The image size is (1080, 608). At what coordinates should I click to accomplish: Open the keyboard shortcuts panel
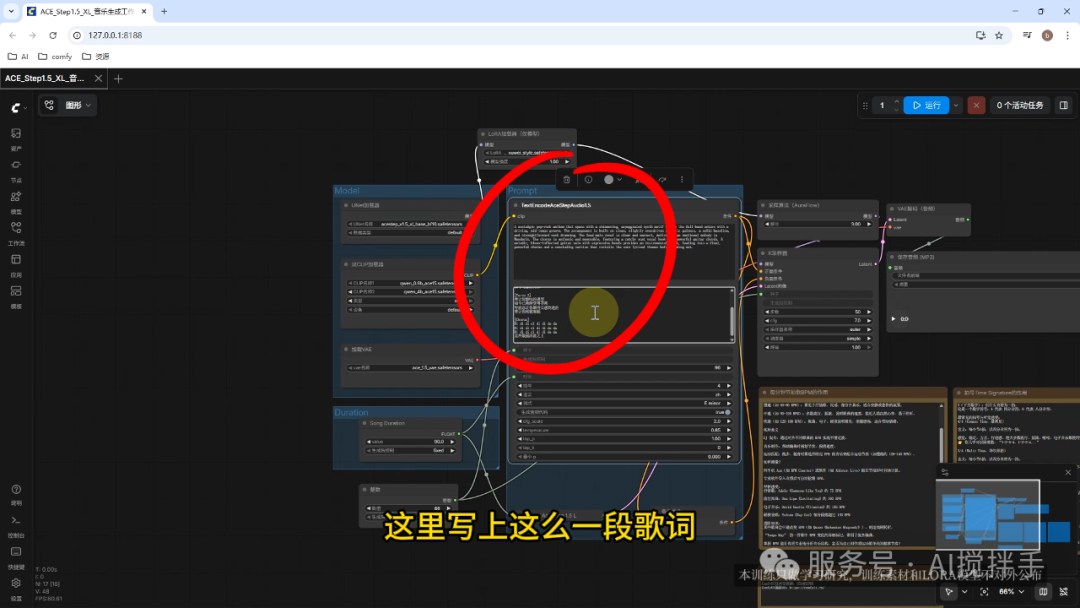pyautogui.click(x=16, y=552)
